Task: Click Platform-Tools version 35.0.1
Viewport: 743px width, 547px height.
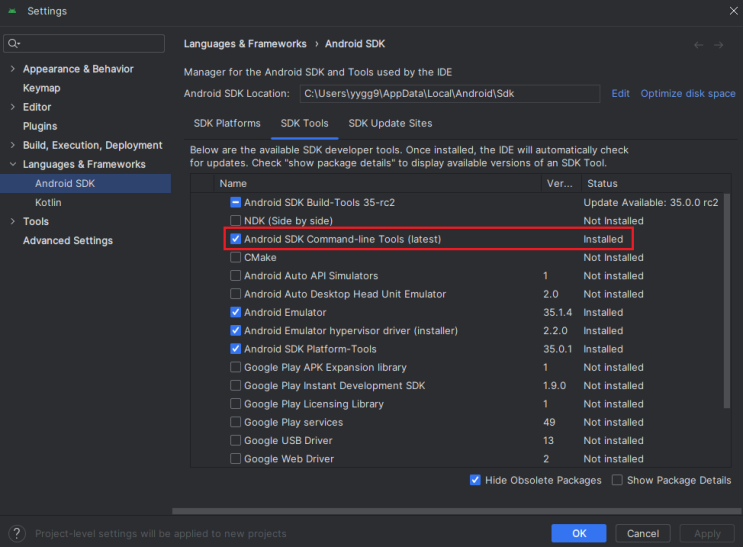Action: [557, 349]
